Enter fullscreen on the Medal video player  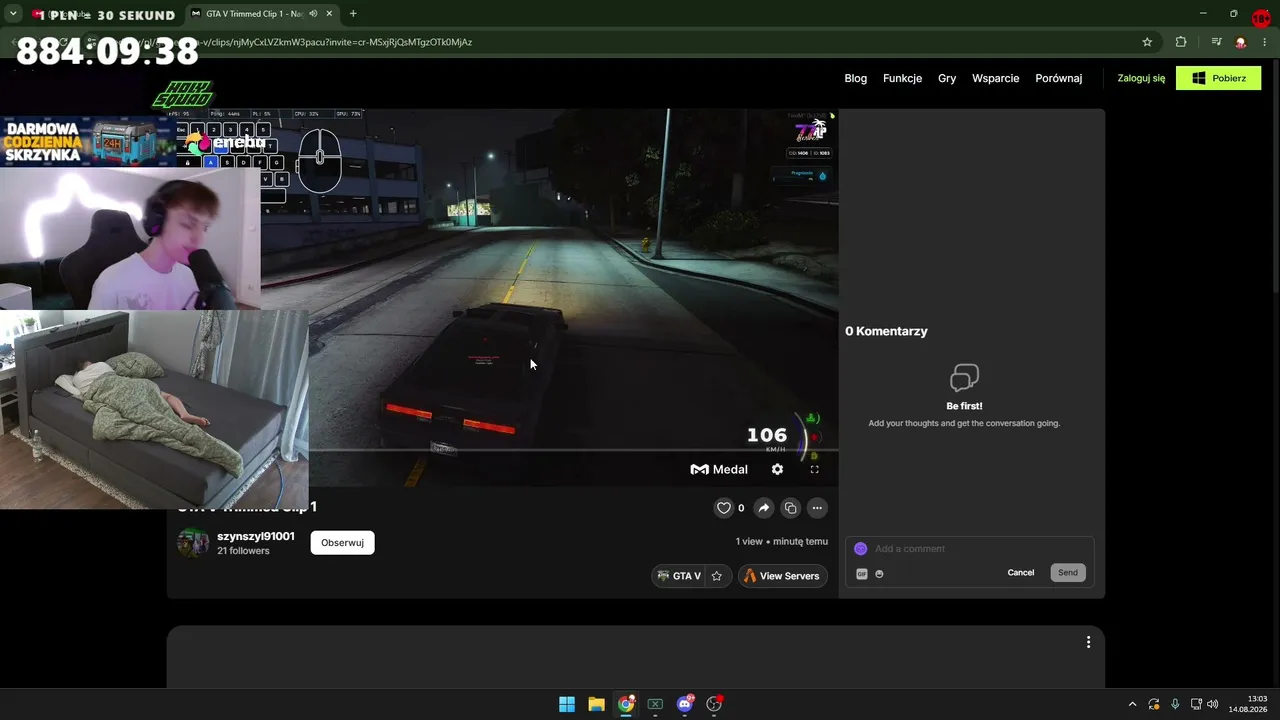point(814,469)
